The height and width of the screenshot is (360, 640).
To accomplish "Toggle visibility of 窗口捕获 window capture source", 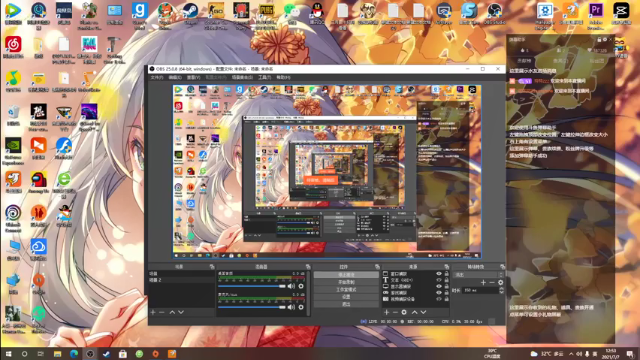I will click(439, 274).
